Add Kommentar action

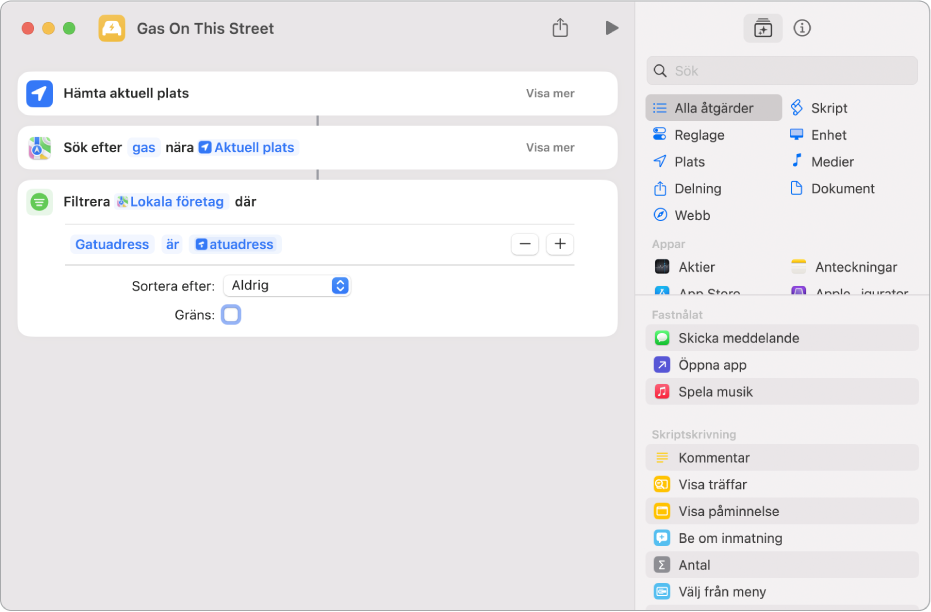click(782, 458)
